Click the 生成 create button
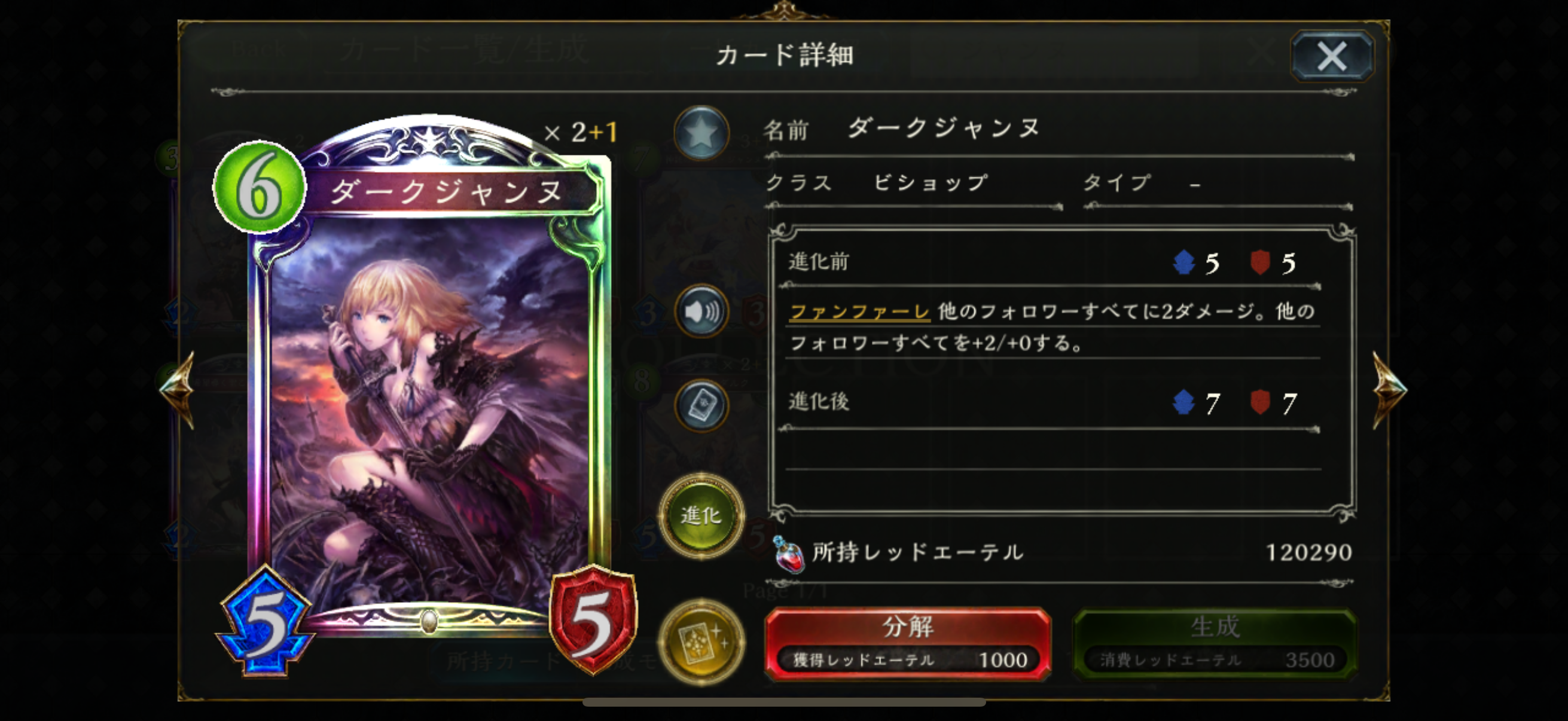 pyautogui.click(x=1215, y=644)
